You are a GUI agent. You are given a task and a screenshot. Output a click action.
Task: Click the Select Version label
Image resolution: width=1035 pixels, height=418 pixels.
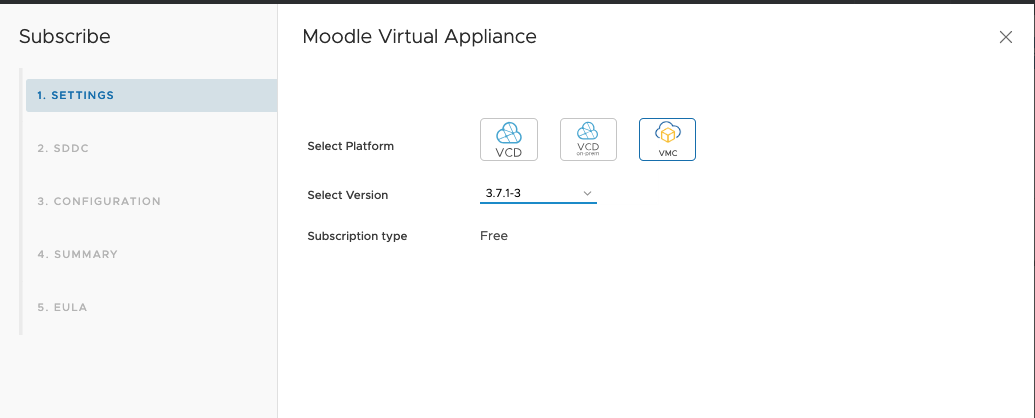point(347,195)
